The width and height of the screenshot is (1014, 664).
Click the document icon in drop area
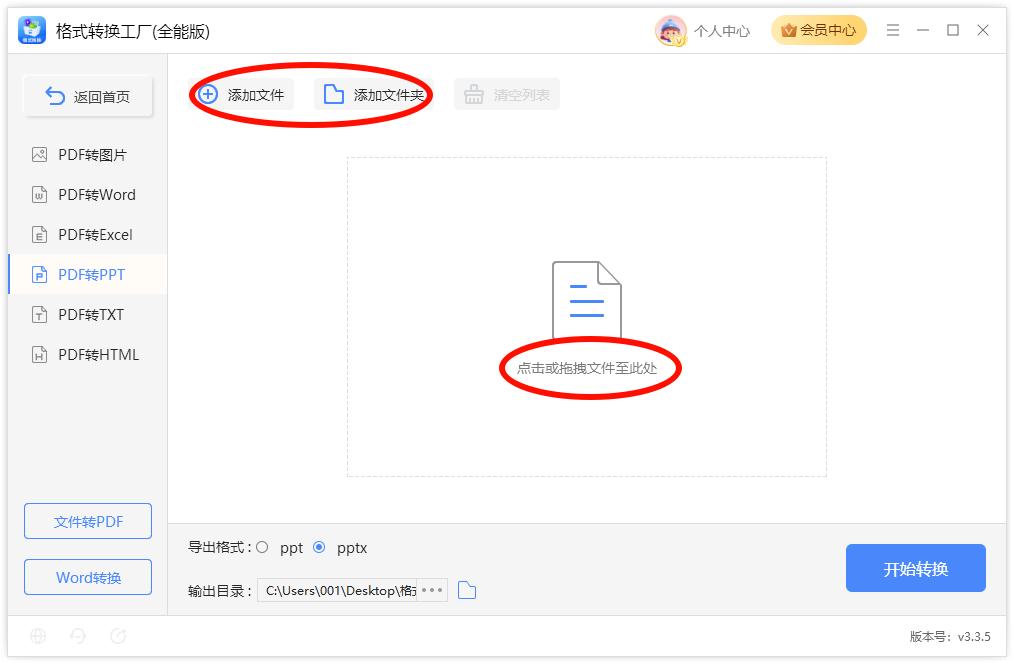coord(587,299)
